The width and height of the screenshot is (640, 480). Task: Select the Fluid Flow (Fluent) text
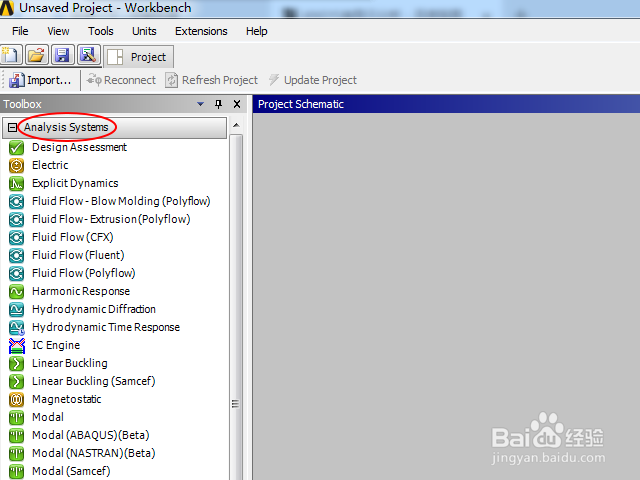78,255
